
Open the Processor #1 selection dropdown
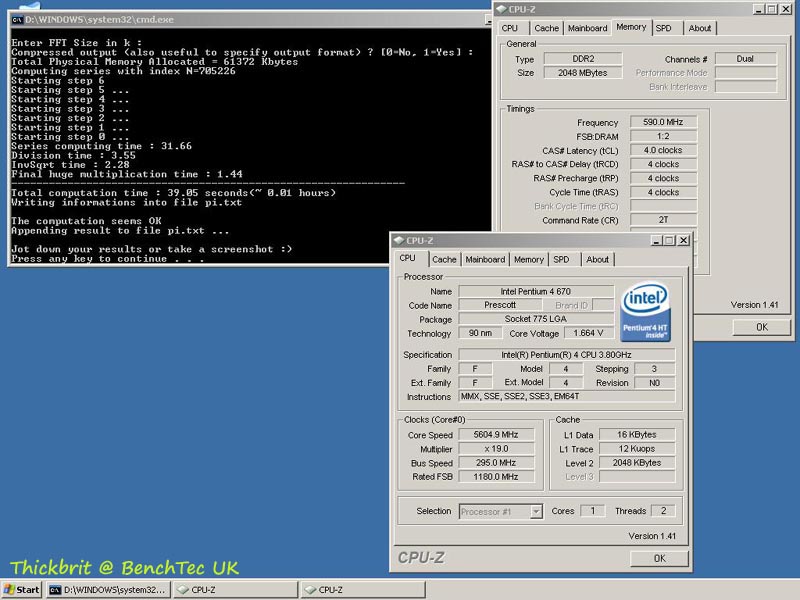point(536,511)
